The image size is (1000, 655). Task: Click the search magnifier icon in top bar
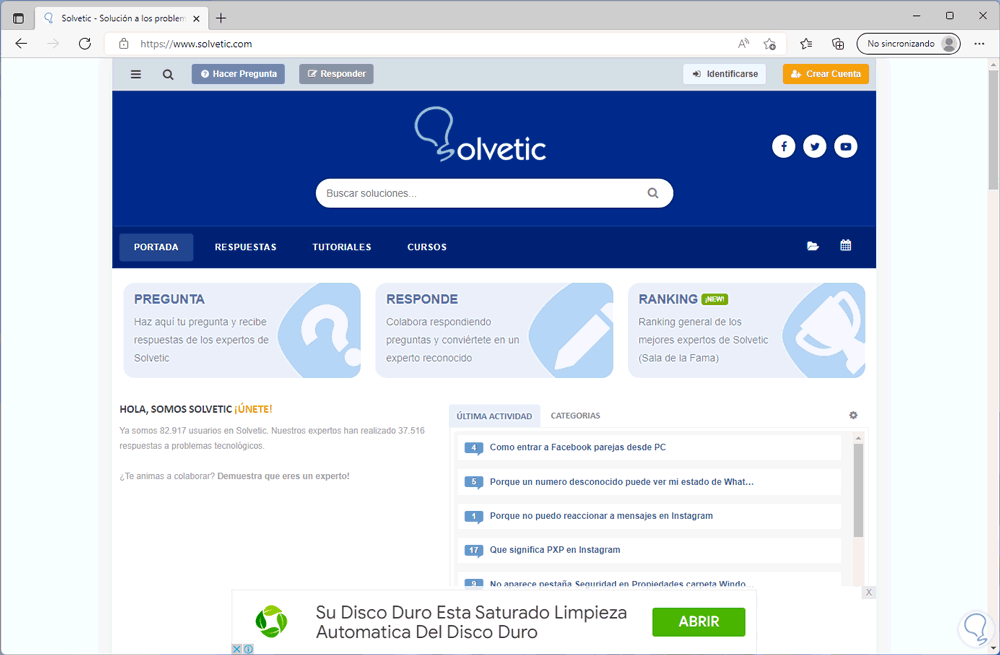(168, 74)
